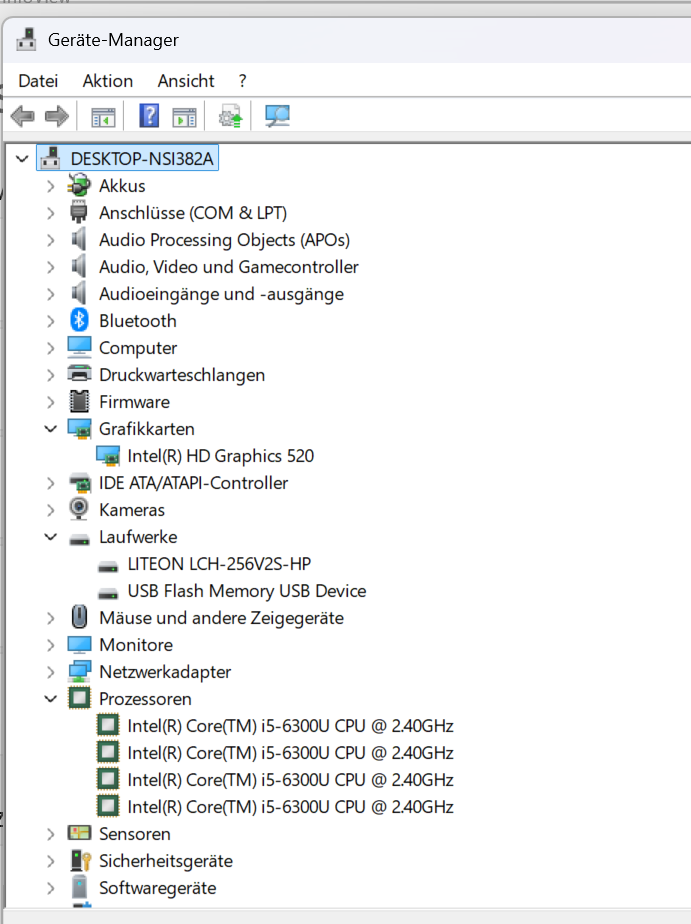Open the Datei menu
This screenshot has height=924, width=691.
click(38, 81)
